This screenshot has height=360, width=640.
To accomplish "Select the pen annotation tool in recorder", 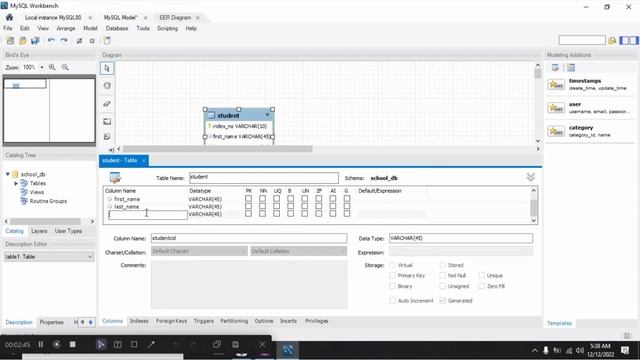I will point(151,344).
